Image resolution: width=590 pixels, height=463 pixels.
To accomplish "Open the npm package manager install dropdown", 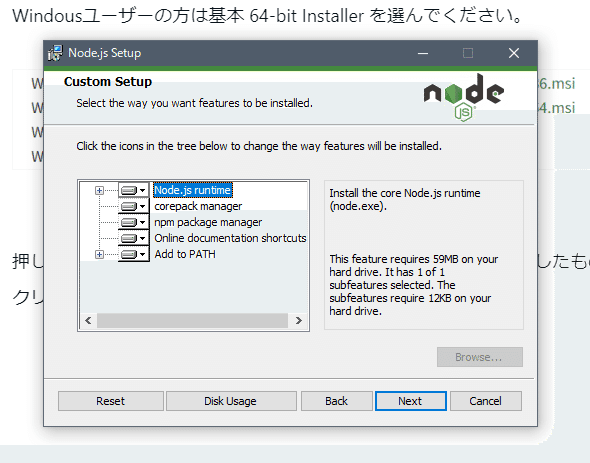I will coord(134,222).
